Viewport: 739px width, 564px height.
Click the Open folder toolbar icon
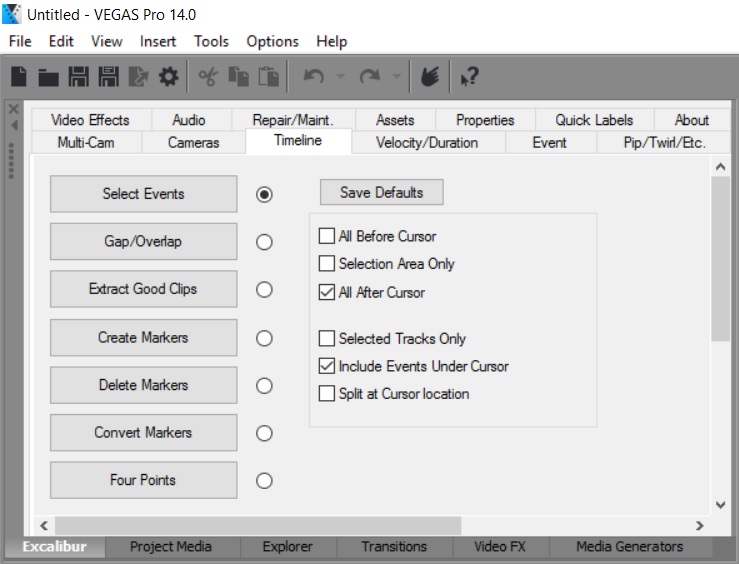click(48, 77)
